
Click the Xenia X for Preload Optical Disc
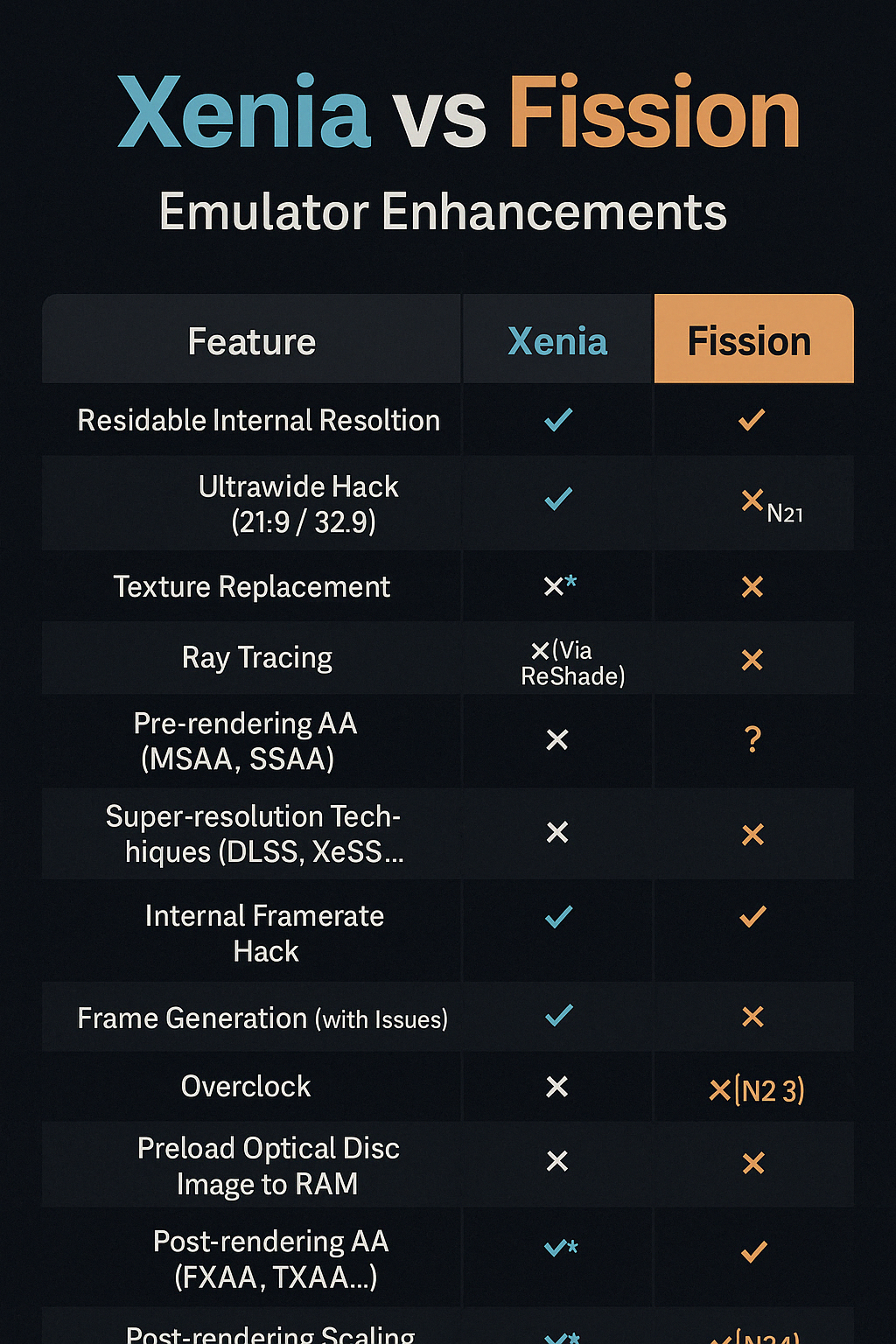point(557,1161)
